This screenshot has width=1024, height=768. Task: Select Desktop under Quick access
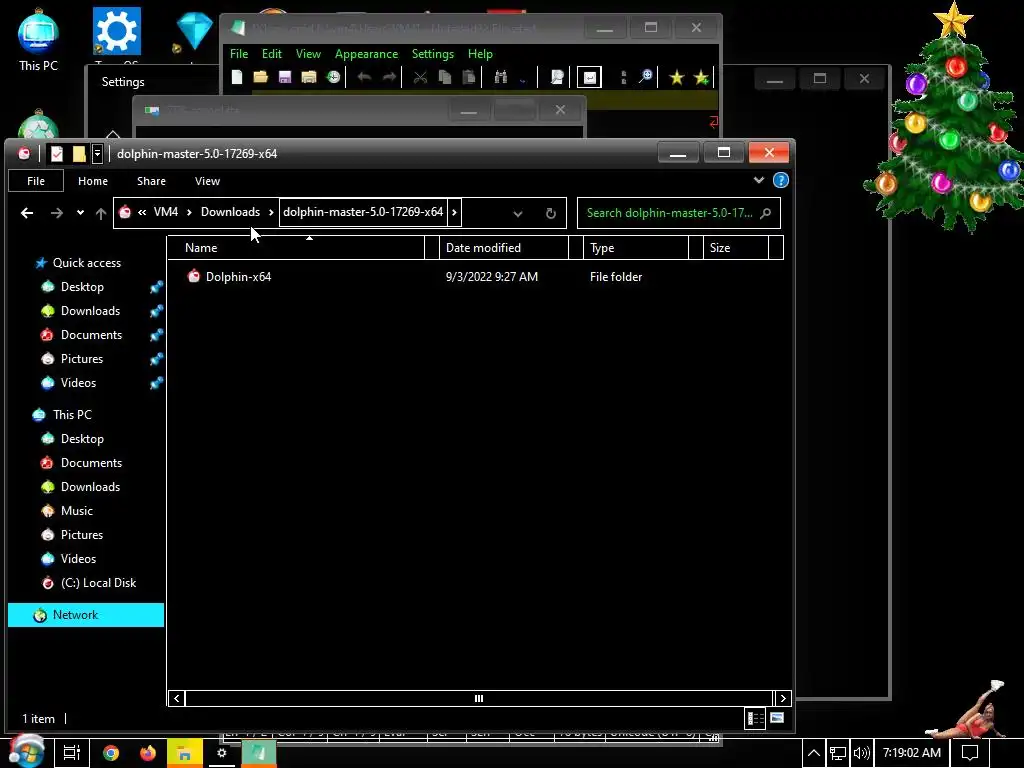pyautogui.click(x=82, y=287)
